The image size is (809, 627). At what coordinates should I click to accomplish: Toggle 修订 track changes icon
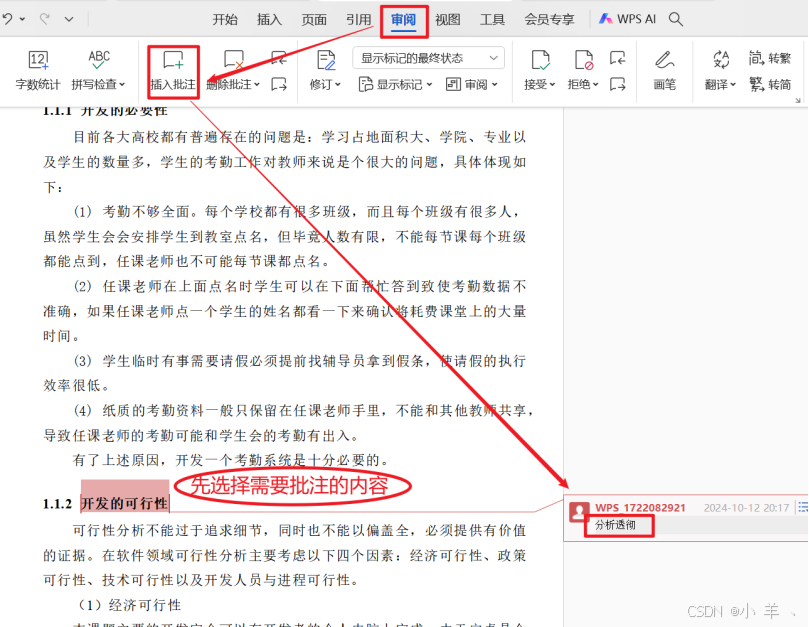(326, 60)
